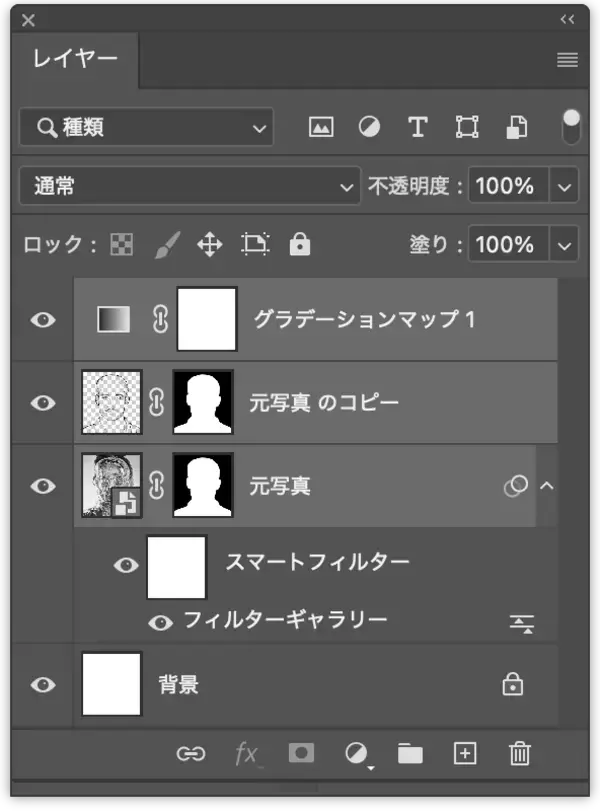Select スマートフィルター mask thumbnail

[176, 567]
